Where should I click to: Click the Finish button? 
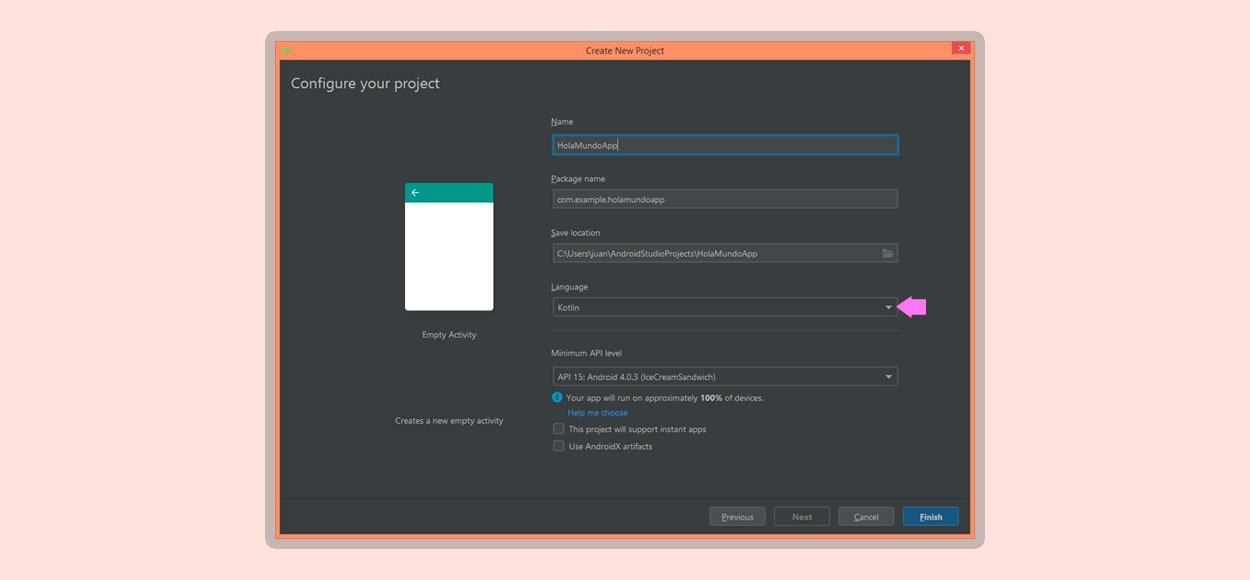[931, 517]
